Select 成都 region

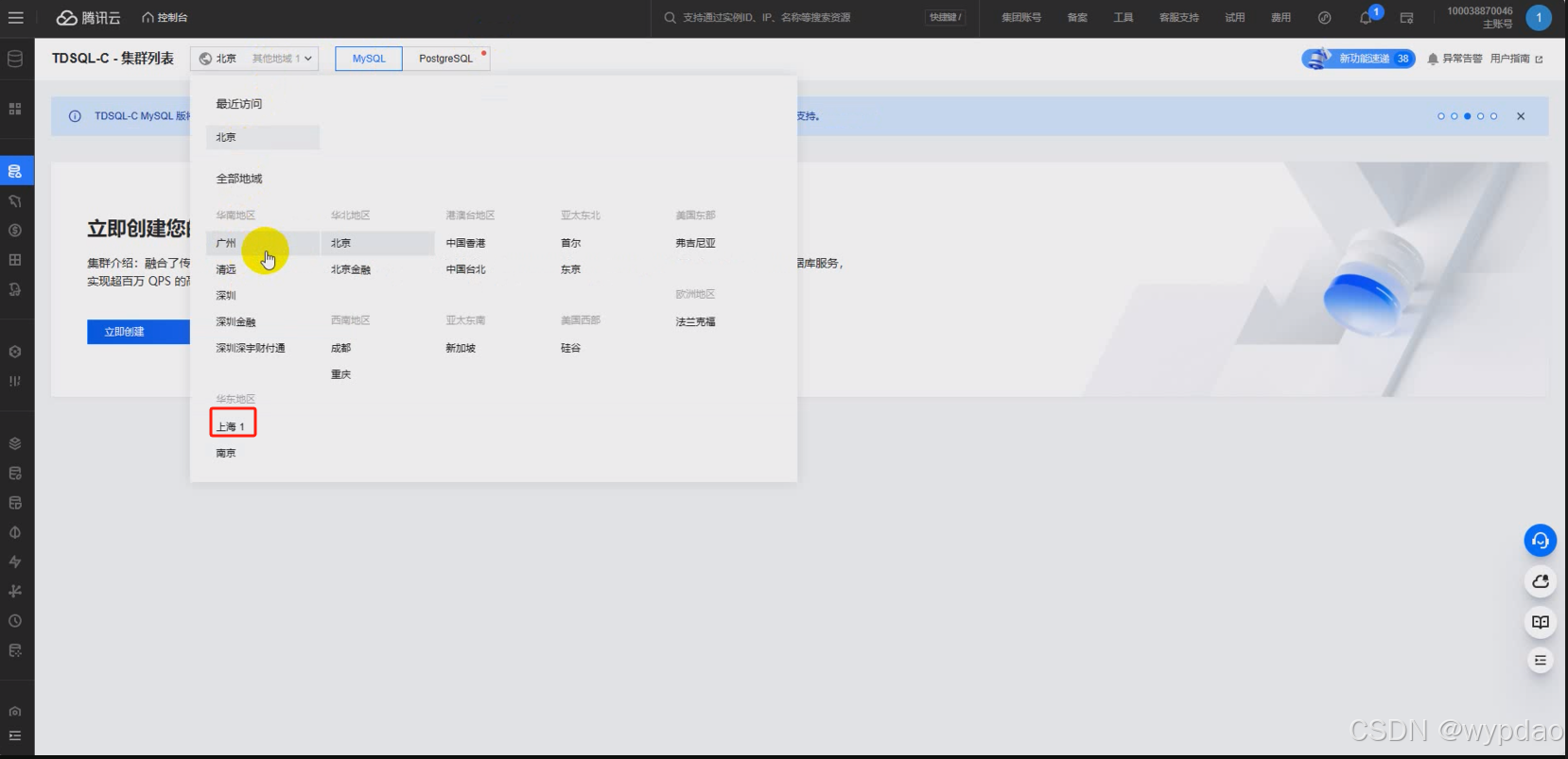pyautogui.click(x=340, y=348)
